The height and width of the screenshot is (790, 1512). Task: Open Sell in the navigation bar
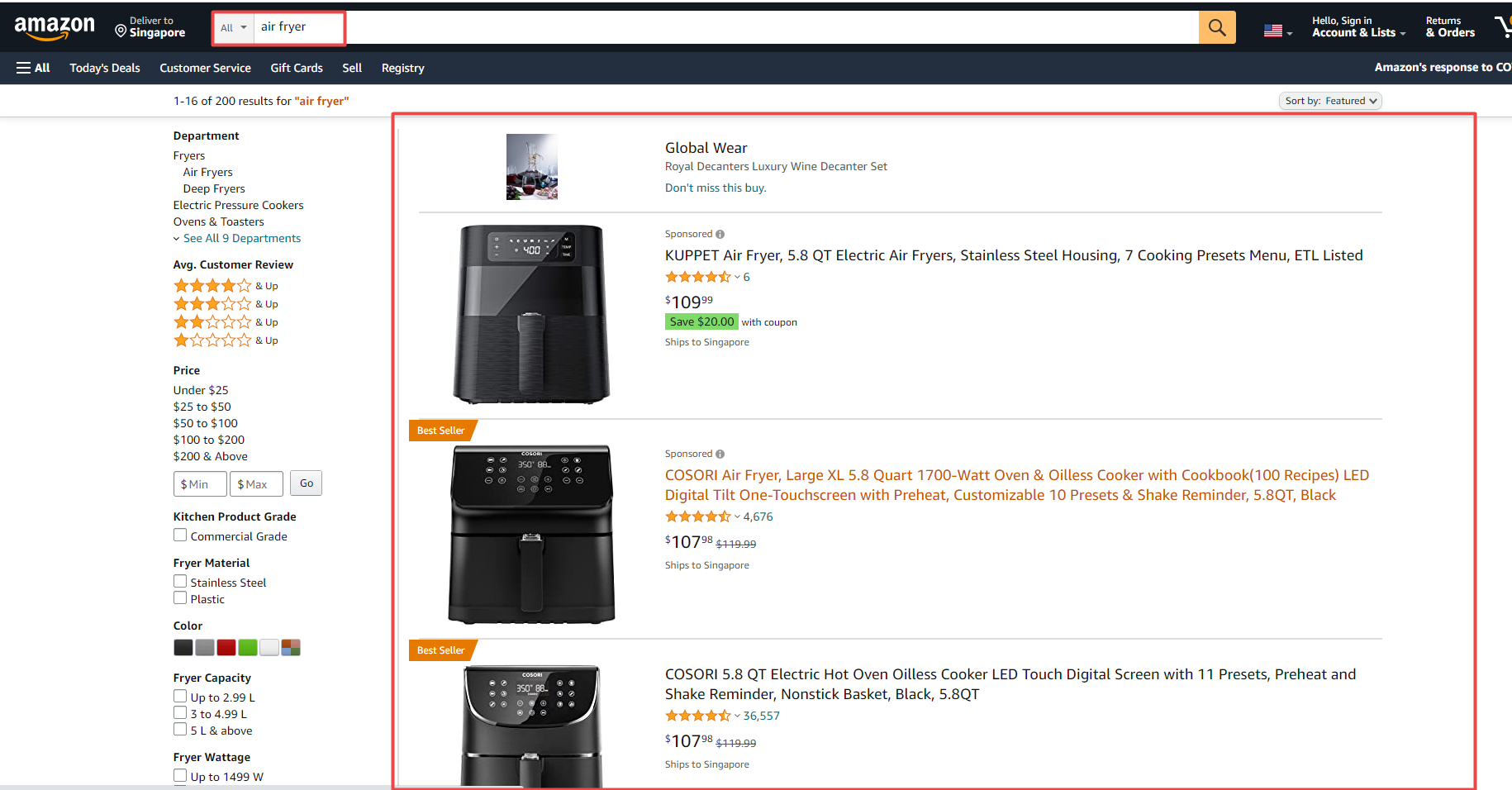coord(352,68)
